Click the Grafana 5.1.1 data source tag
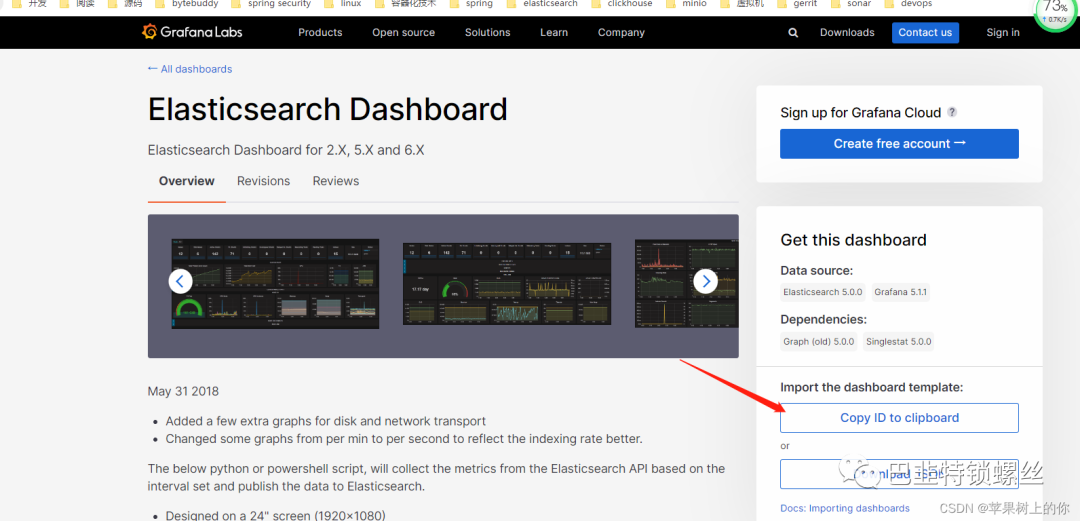Image resolution: width=1080 pixels, height=521 pixels. click(901, 292)
